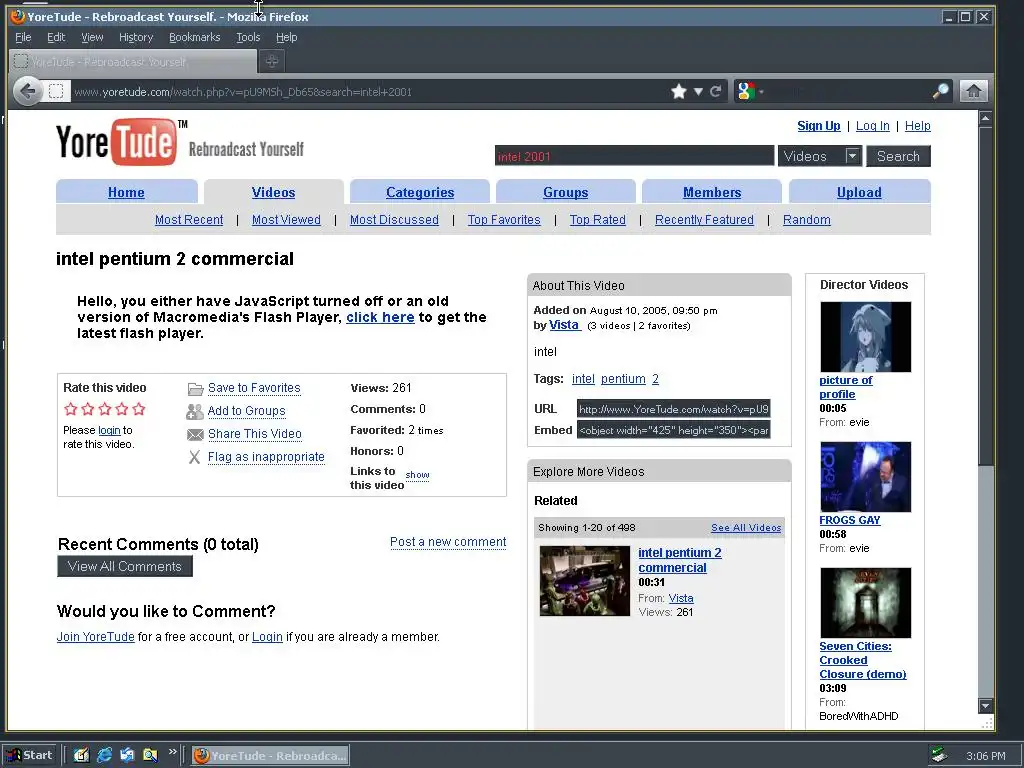Click the Sign Up link

pyautogui.click(x=819, y=125)
